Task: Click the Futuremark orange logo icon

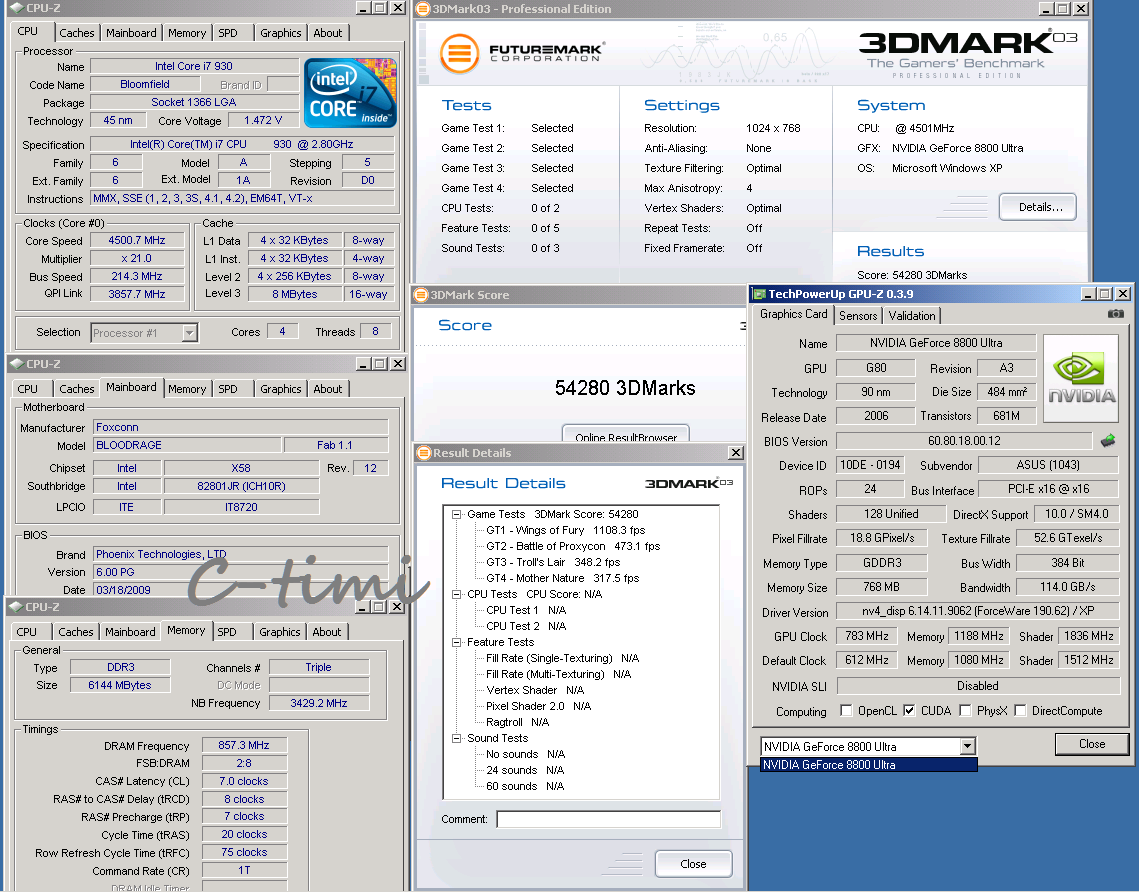Action: (x=459, y=54)
